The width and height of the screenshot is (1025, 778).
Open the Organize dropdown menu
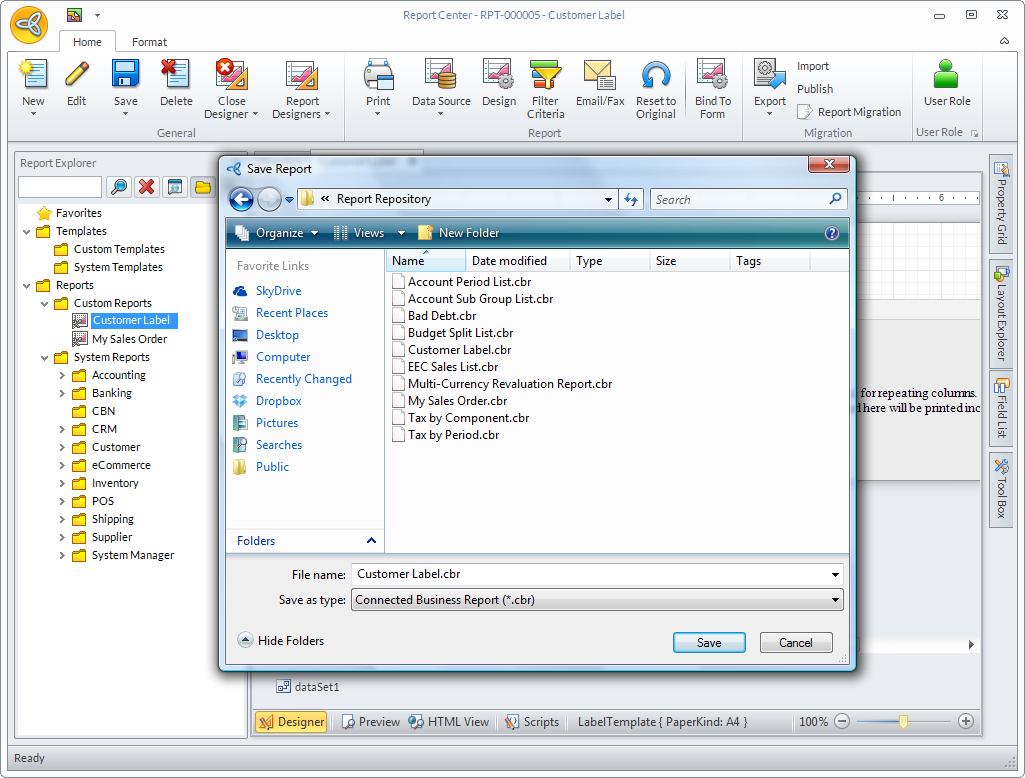(277, 233)
